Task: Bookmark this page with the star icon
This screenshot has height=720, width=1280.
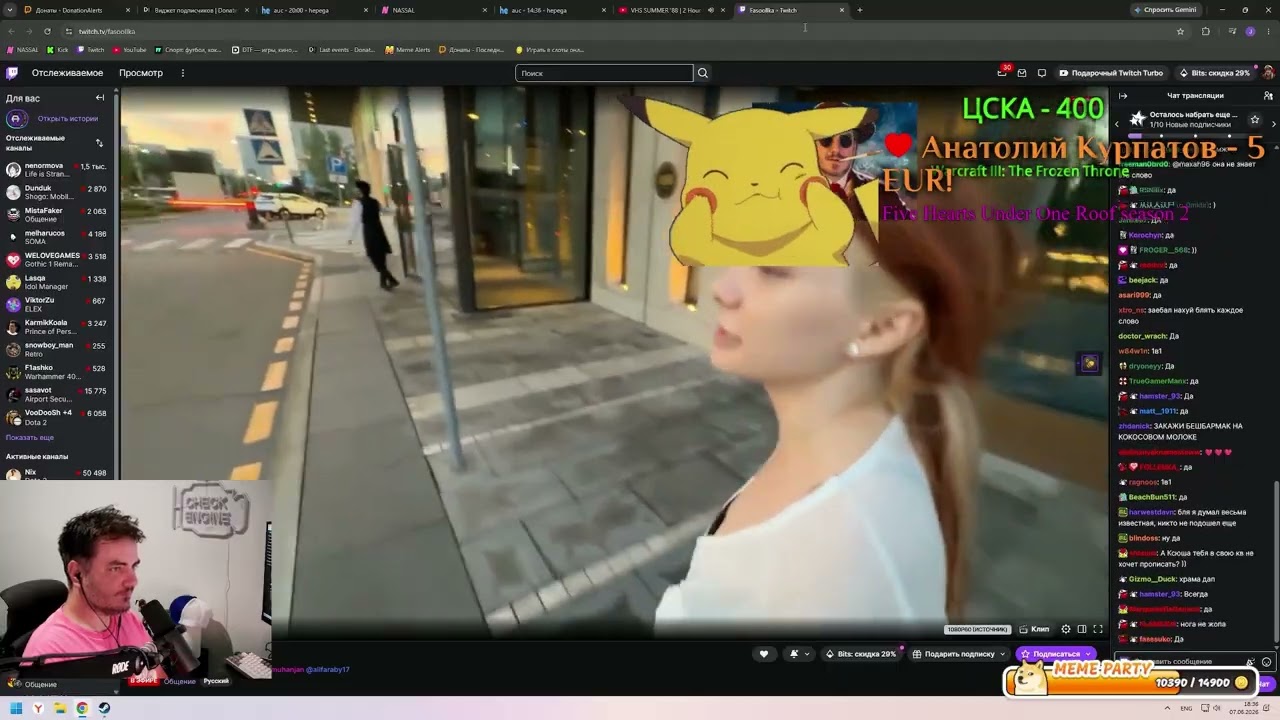Action: 1180,31
